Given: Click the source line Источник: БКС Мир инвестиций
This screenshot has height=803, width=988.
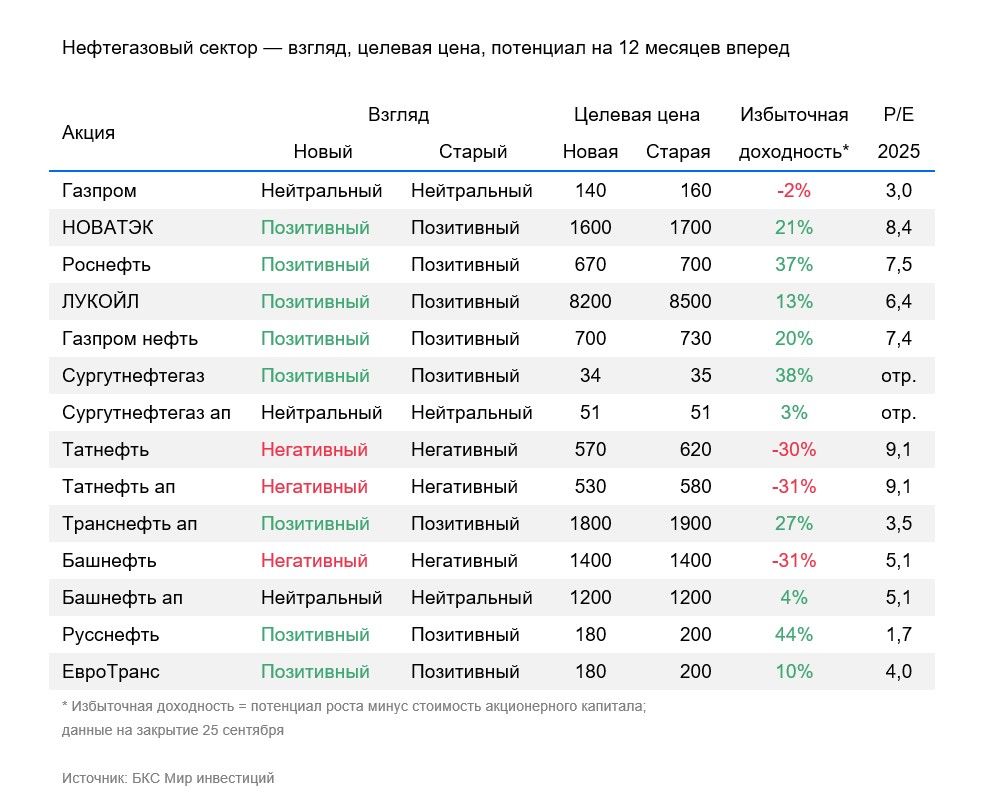Looking at the screenshot, I should 168,778.
